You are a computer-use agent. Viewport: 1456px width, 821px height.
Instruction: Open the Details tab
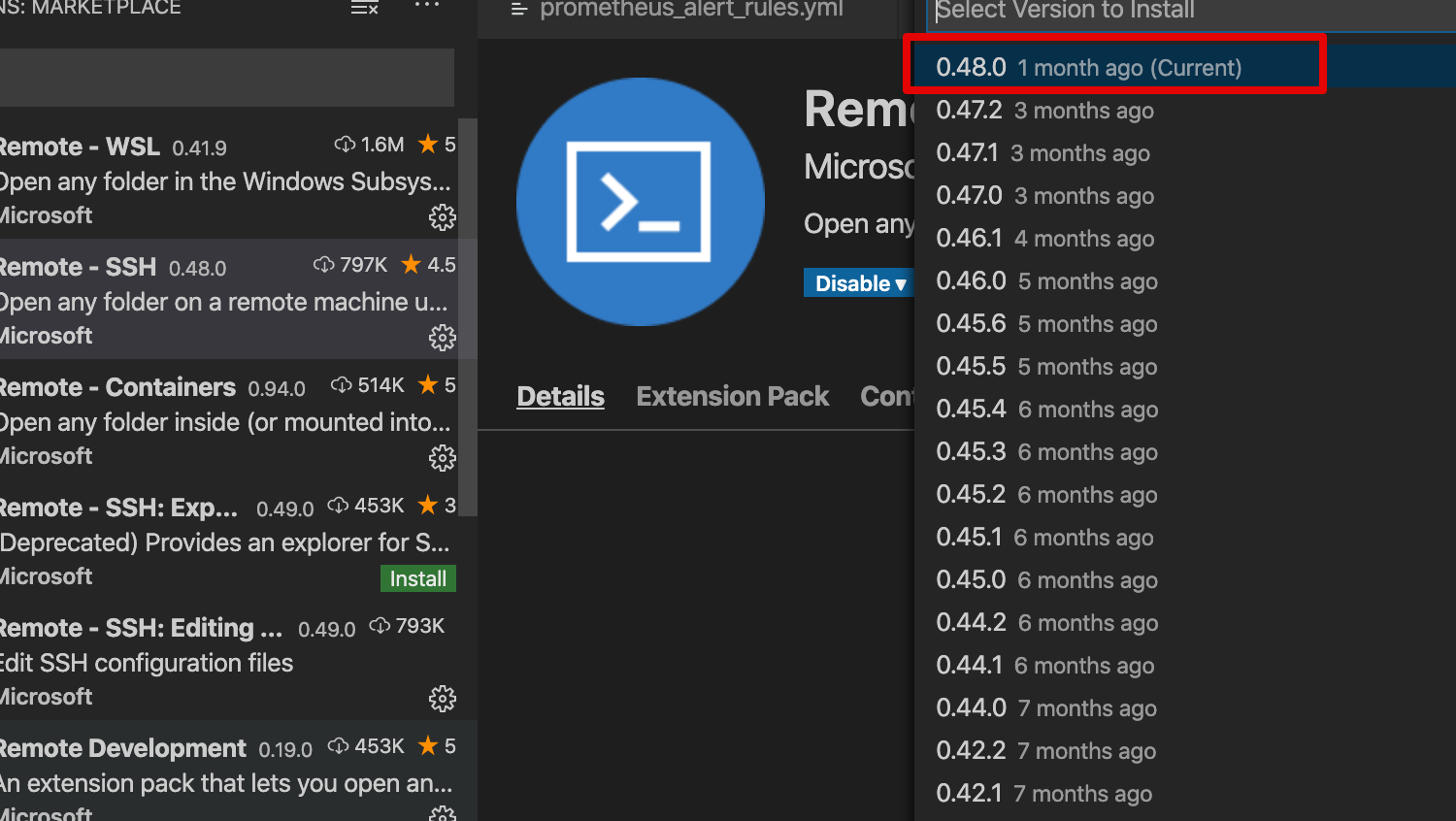pyautogui.click(x=560, y=396)
